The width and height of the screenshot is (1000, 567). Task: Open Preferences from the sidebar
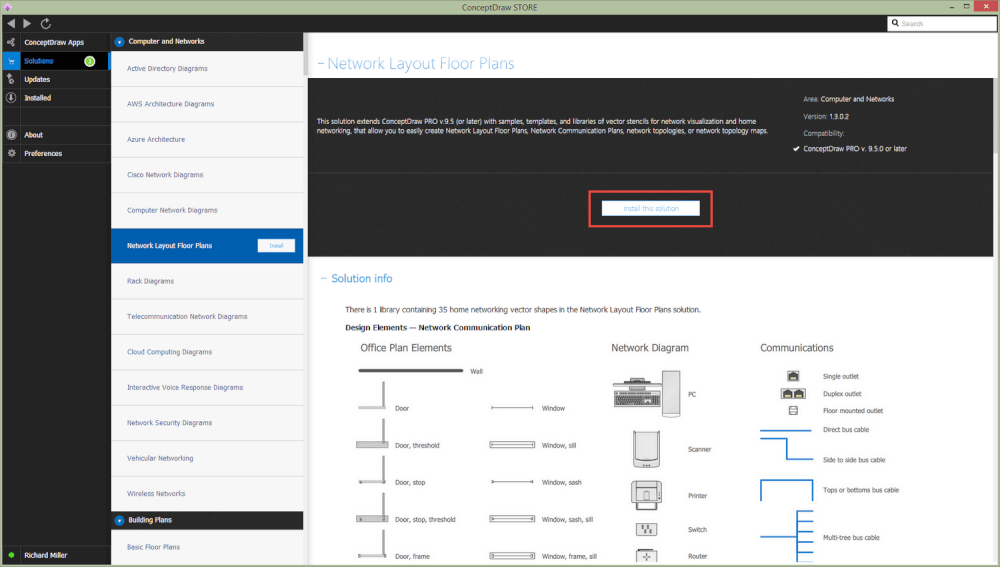(43, 153)
